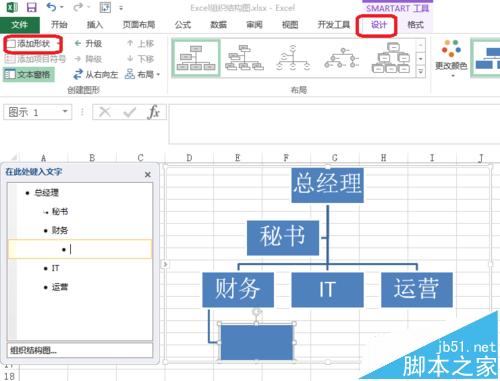Toggle 从右向左 layout direction
500x381 pixels.
click(96, 74)
